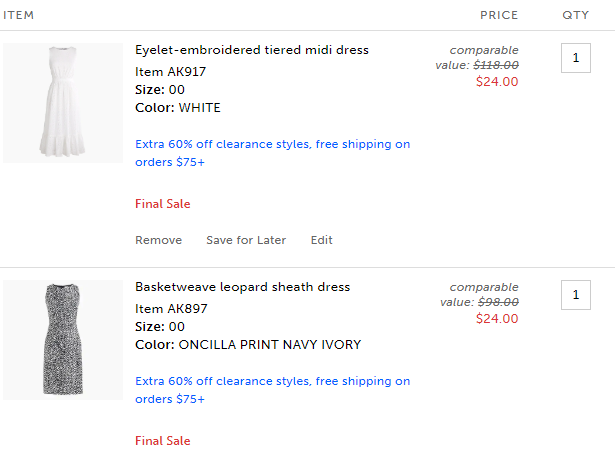Screen dimensions: 615x453
Task: Save the eyelet dress for later
Action: 246,240
